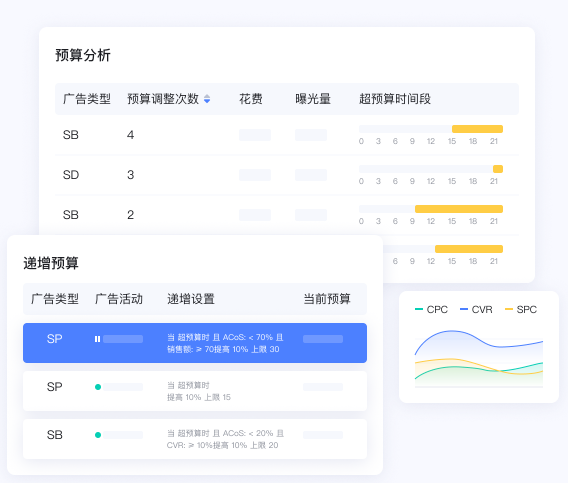Click the yellow over-budget bar in SD row
Image resolution: width=568 pixels, height=483 pixels.
point(498,169)
